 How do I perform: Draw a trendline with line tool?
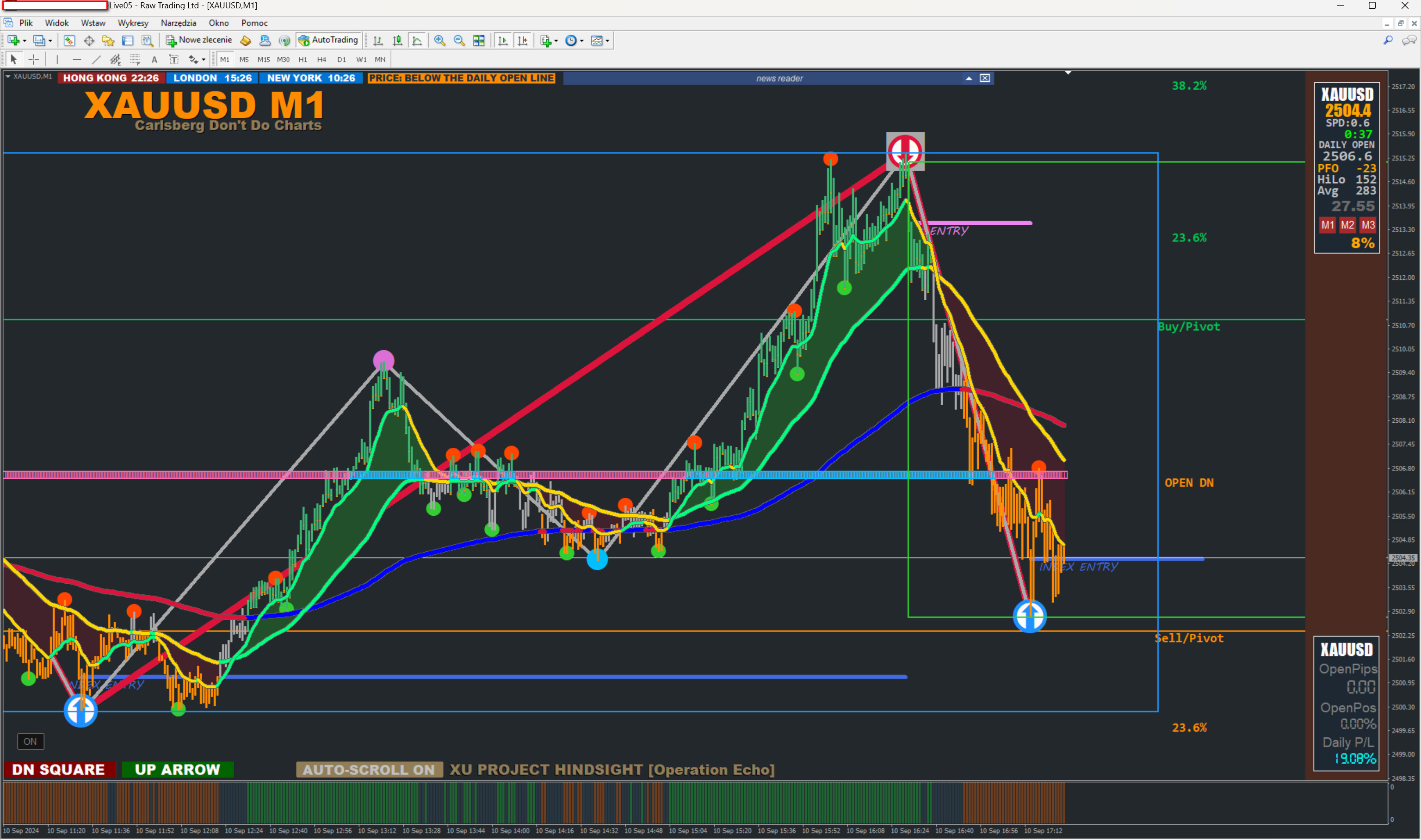pyautogui.click(x=96, y=59)
